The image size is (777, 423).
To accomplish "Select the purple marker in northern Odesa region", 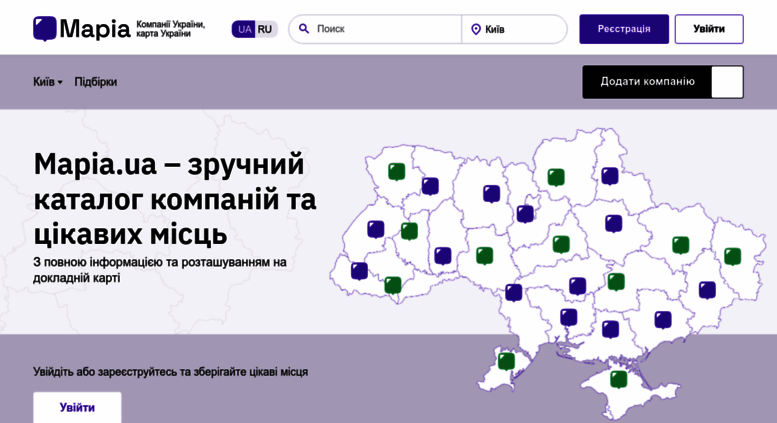I will pyautogui.click(x=514, y=293).
